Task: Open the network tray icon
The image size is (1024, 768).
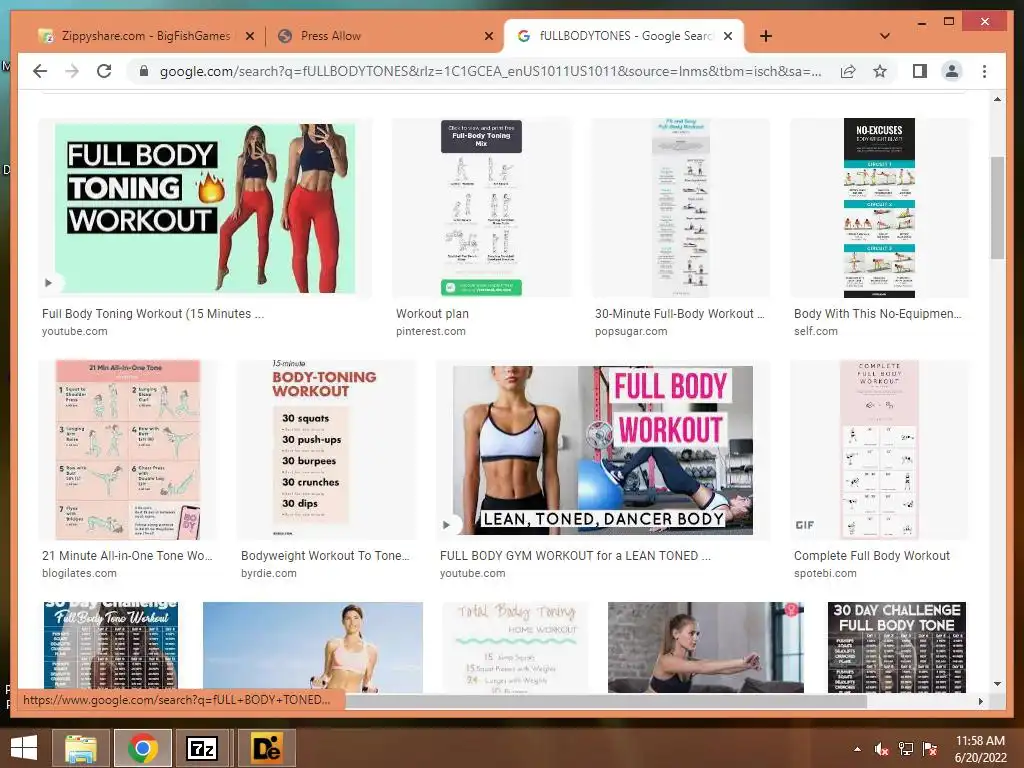Action: 906,749
